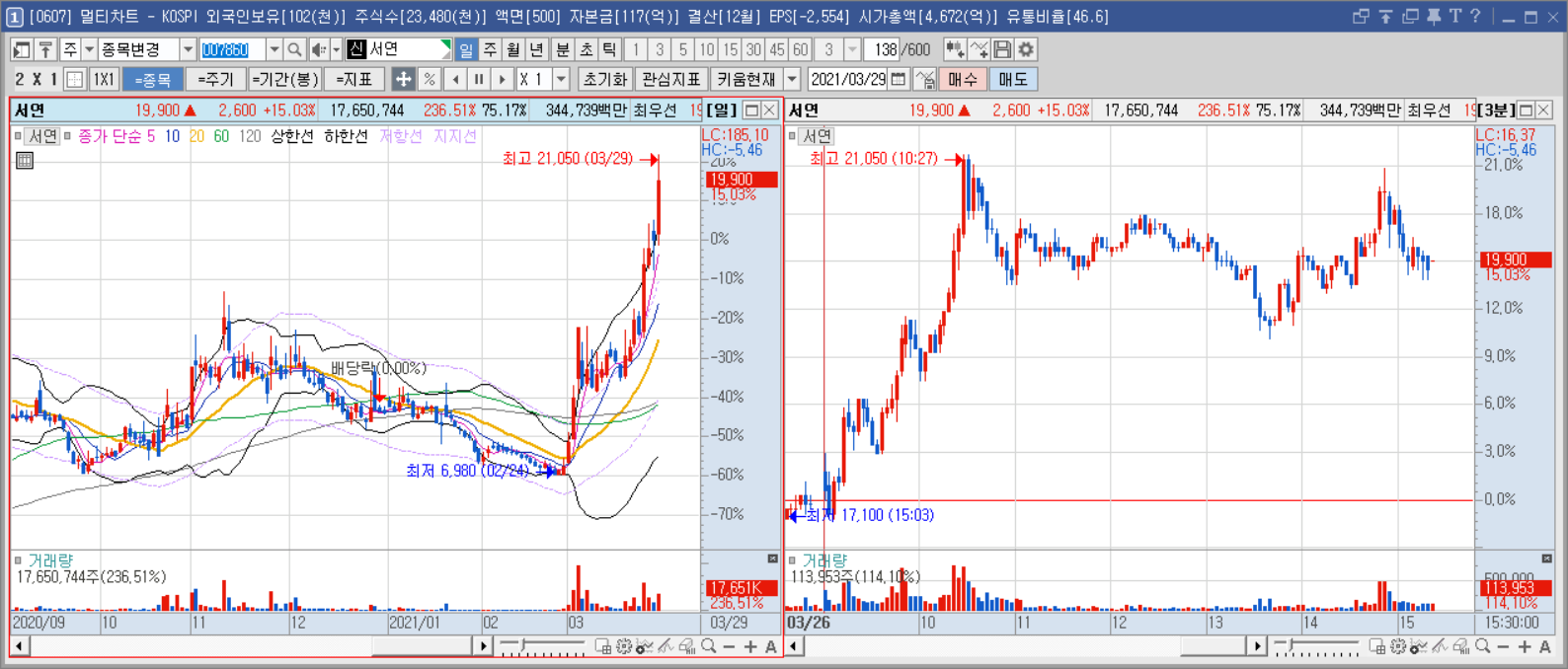This screenshot has width=1568, height=669.
Task: Click the percent scale icon
Action: [x=429, y=79]
